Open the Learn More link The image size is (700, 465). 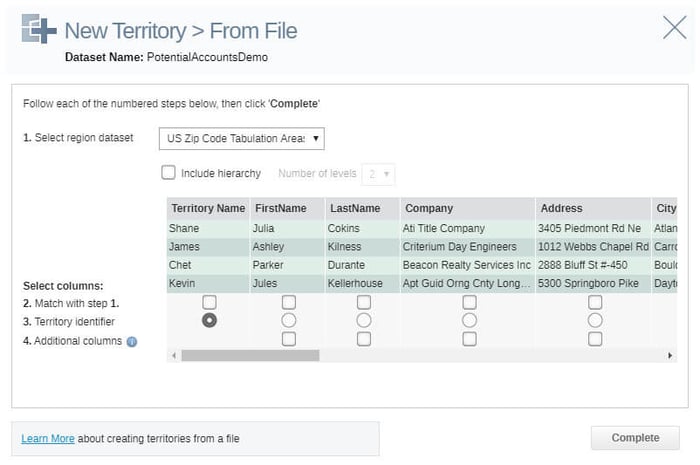tap(48, 438)
